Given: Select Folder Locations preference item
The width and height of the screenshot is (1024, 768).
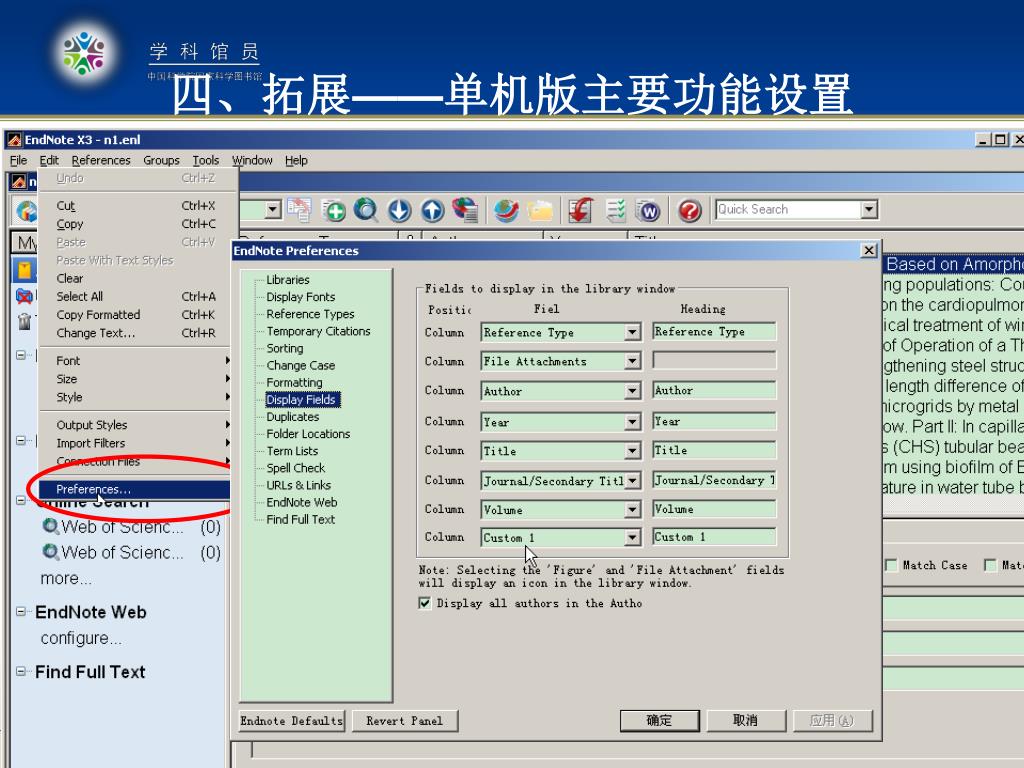Looking at the screenshot, I should coord(308,434).
